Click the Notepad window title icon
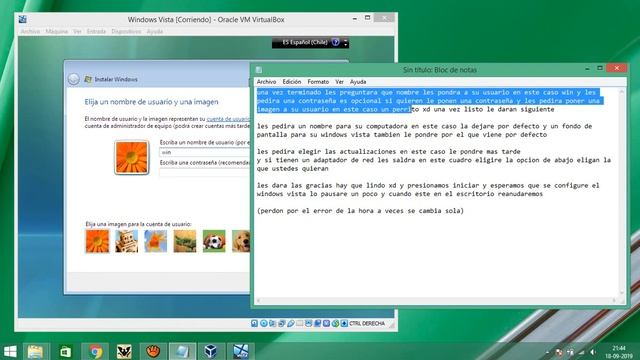The width and height of the screenshot is (640, 360). (259, 70)
